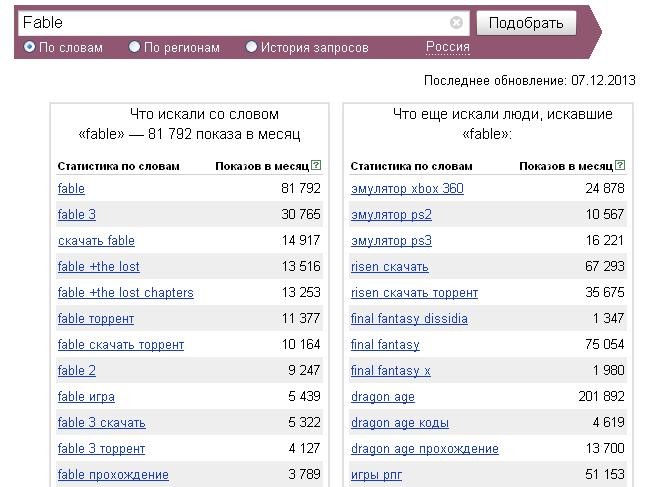Select the История запросов radio option

(x=251, y=47)
